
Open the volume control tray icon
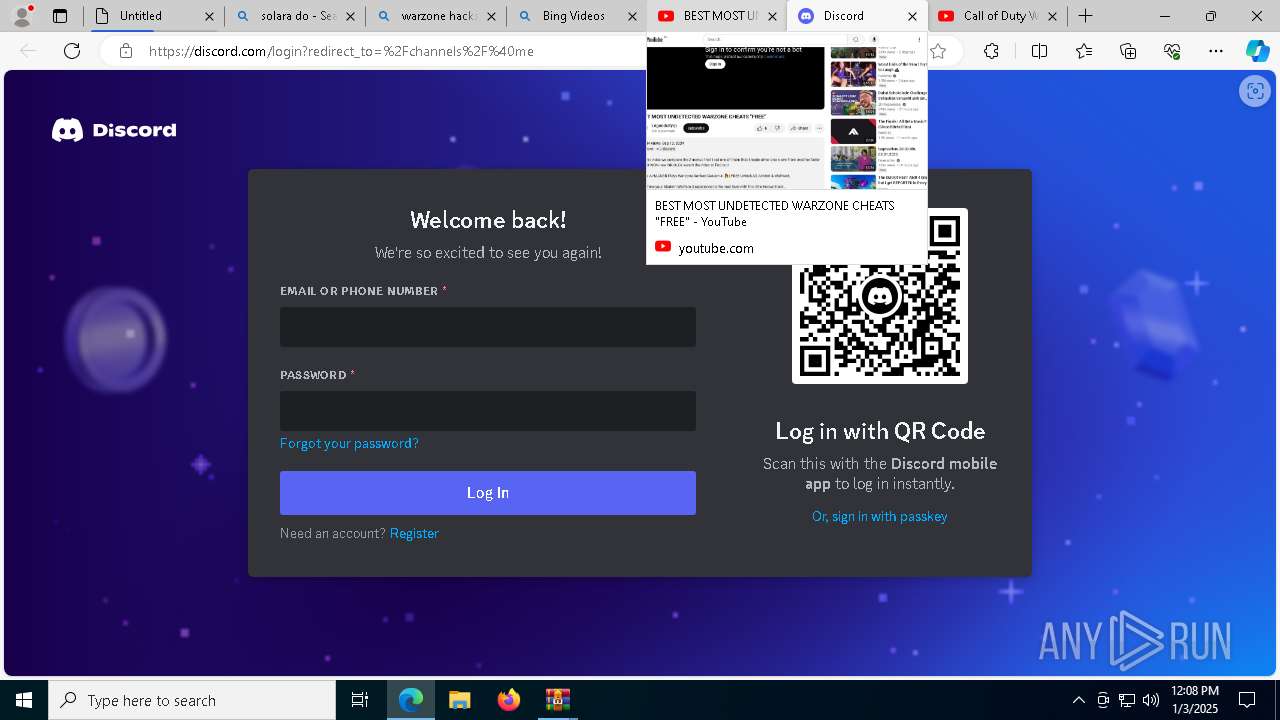(x=1151, y=700)
